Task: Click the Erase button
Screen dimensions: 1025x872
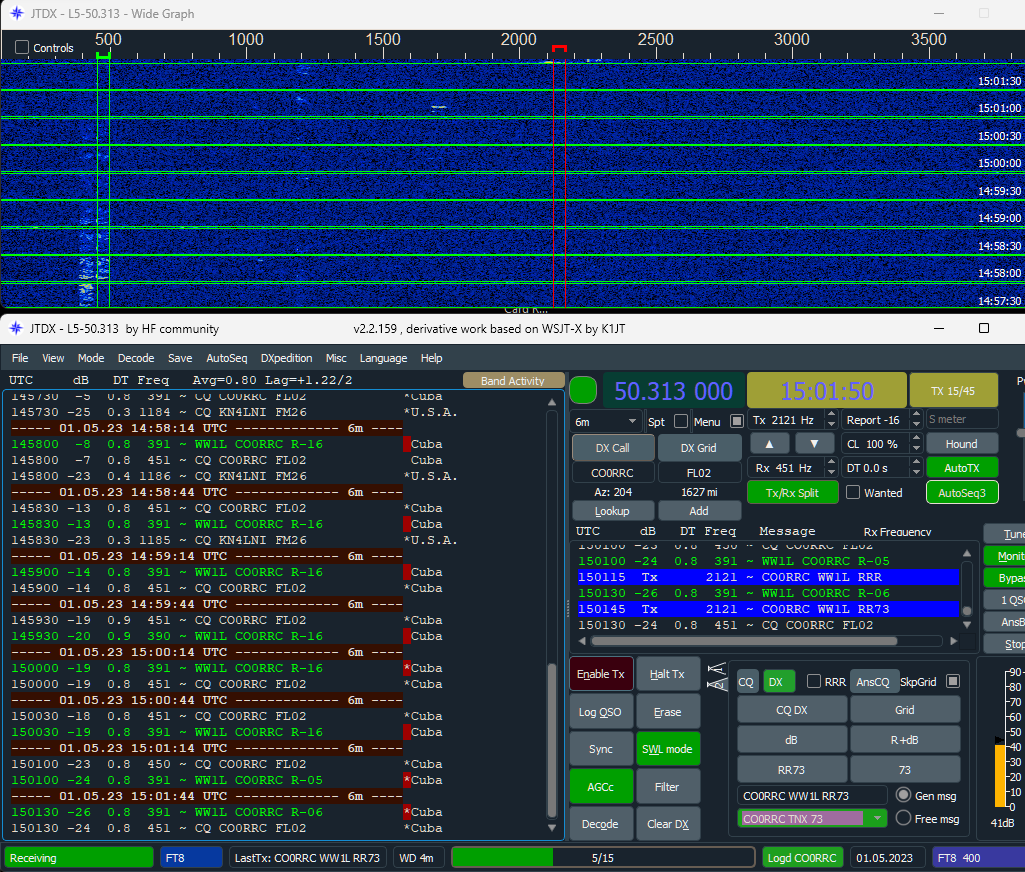Action: (x=667, y=711)
